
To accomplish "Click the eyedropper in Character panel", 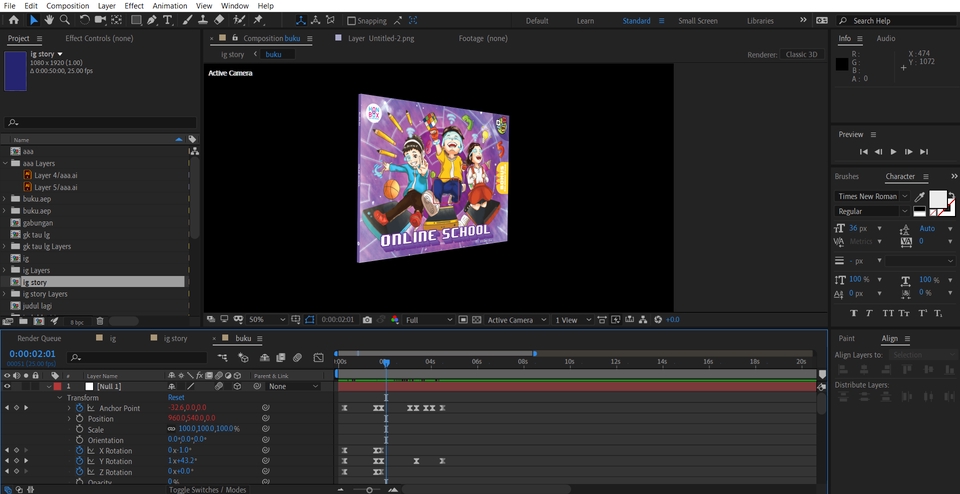I will (x=919, y=197).
